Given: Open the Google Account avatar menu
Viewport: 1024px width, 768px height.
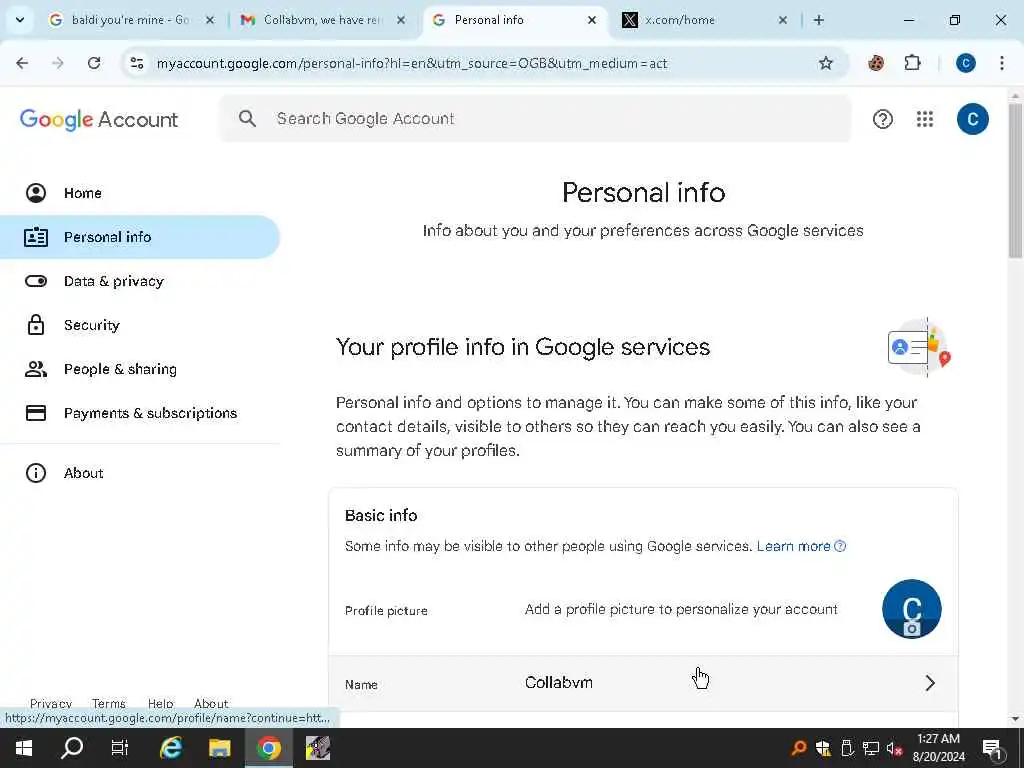Looking at the screenshot, I should click(972, 119).
